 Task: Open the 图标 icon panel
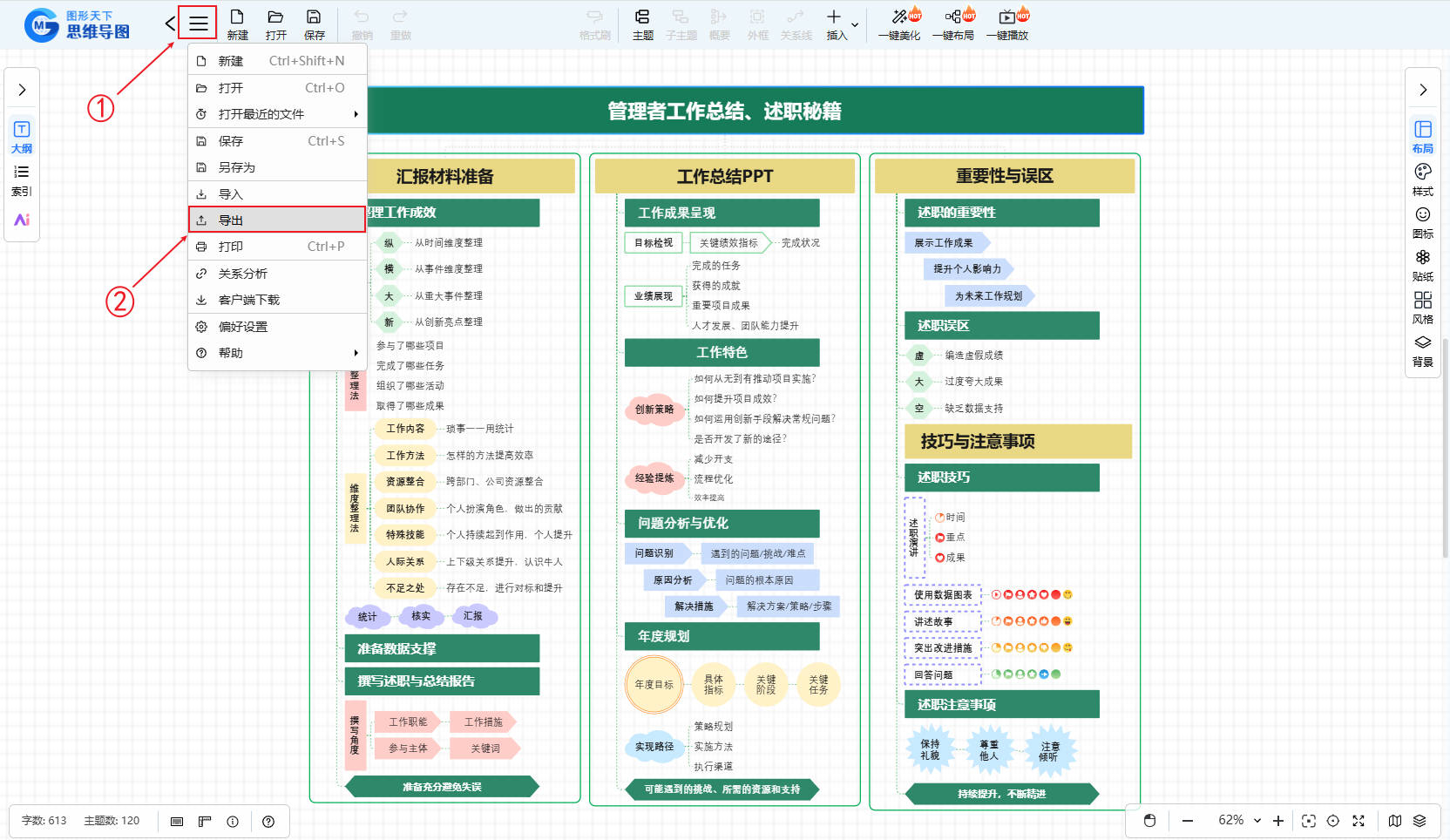pos(1422,221)
